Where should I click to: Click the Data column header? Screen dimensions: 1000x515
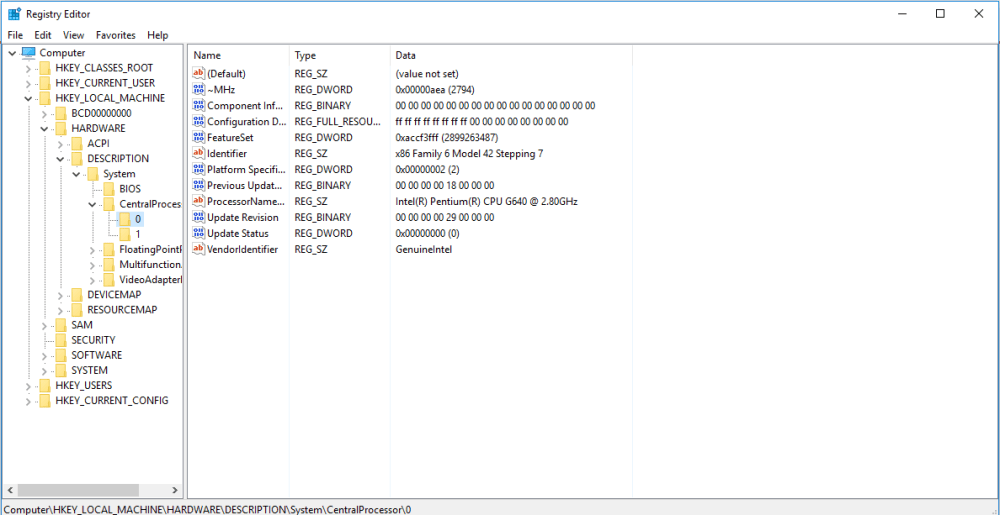[x=406, y=55]
